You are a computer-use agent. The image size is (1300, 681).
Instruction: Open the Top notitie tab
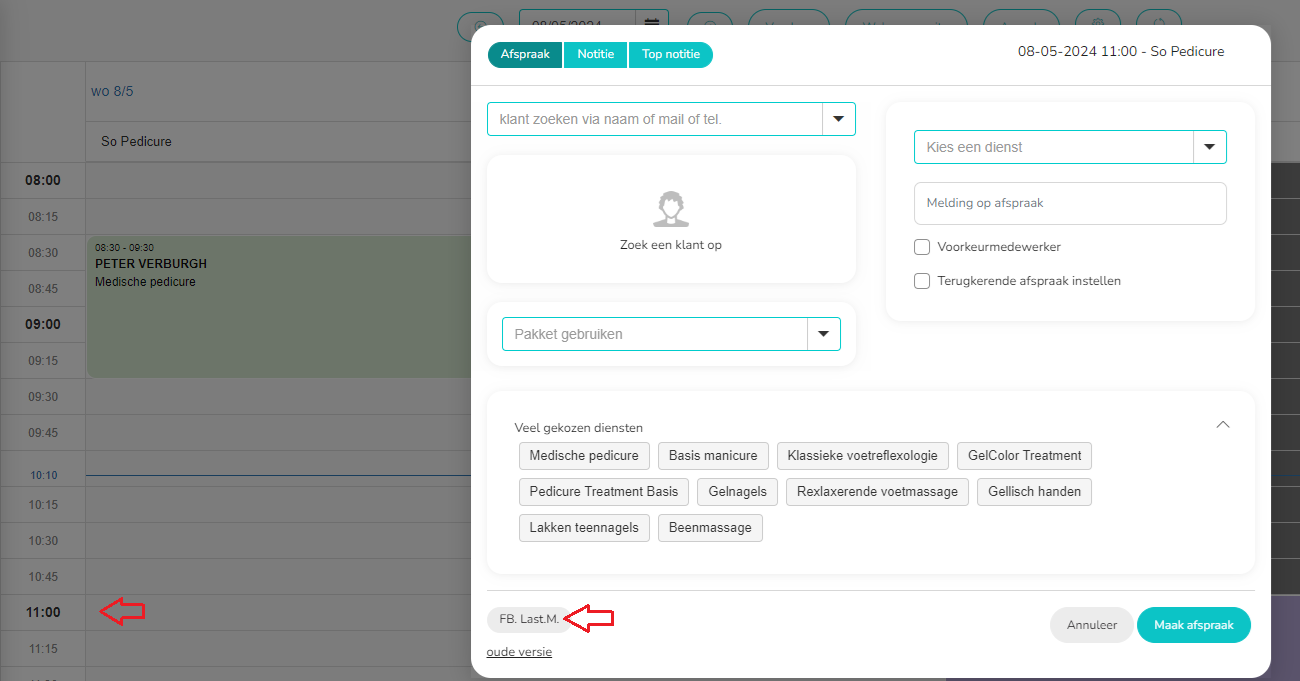click(671, 54)
